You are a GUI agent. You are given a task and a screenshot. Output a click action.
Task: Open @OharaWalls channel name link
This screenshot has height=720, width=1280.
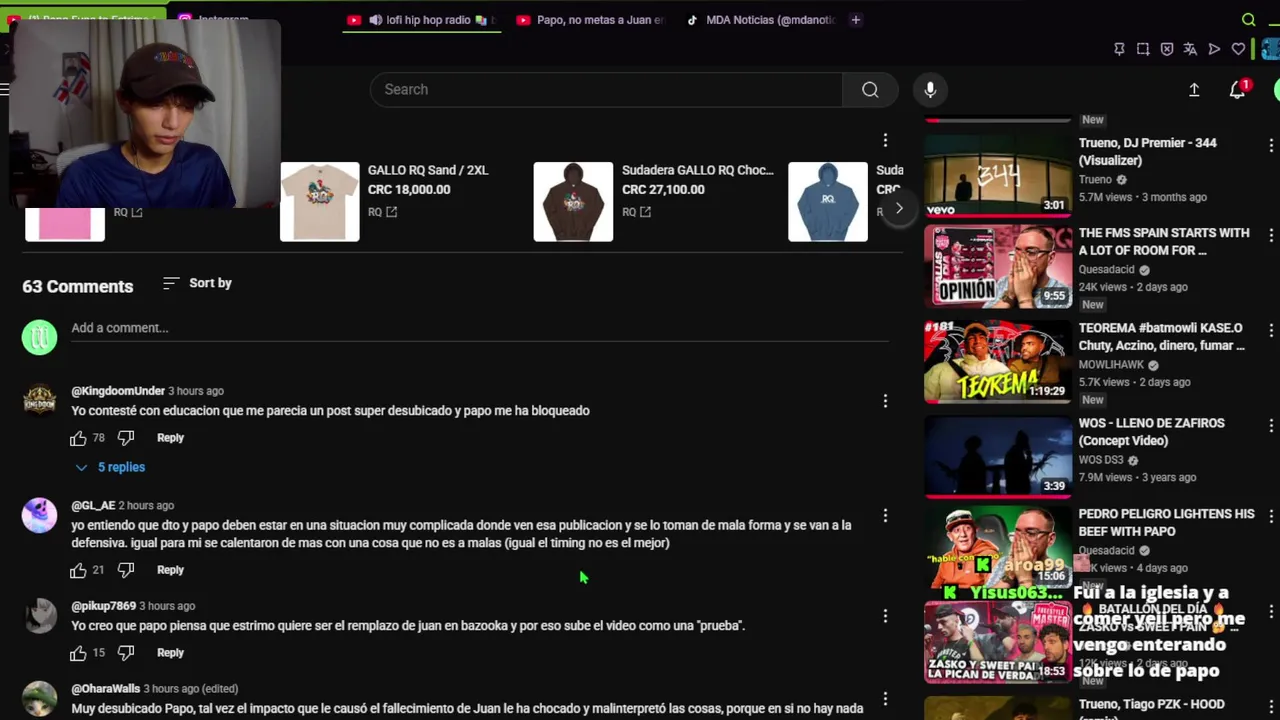pyautogui.click(x=105, y=689)
